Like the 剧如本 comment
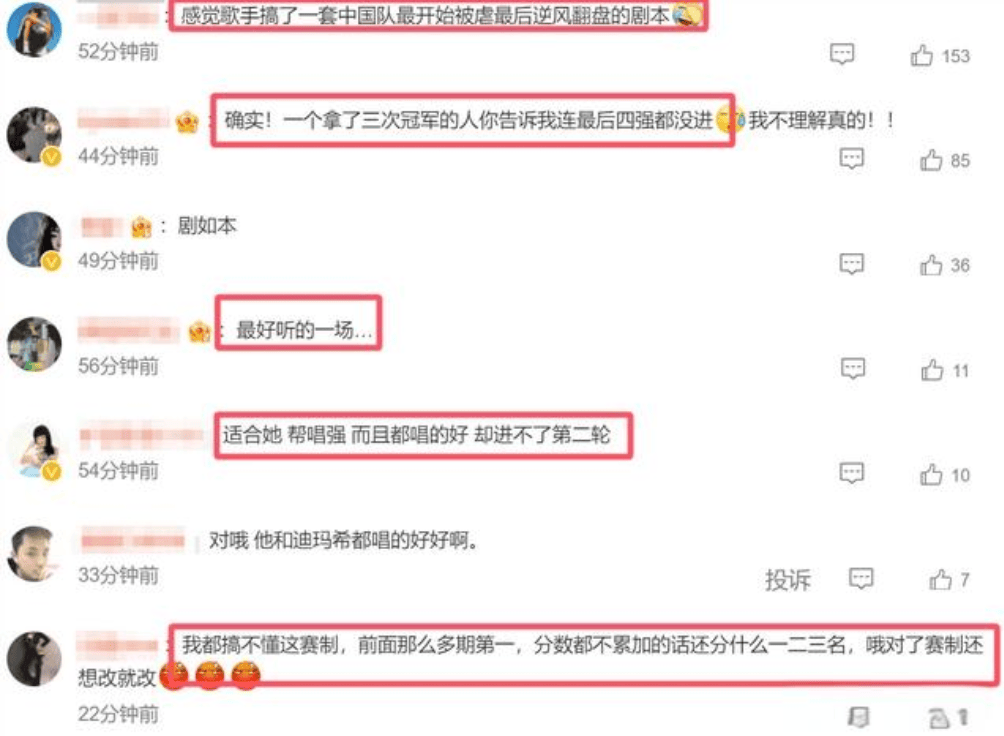The height and width of the screenshot is (736, 1004). (x=931, y=265)
